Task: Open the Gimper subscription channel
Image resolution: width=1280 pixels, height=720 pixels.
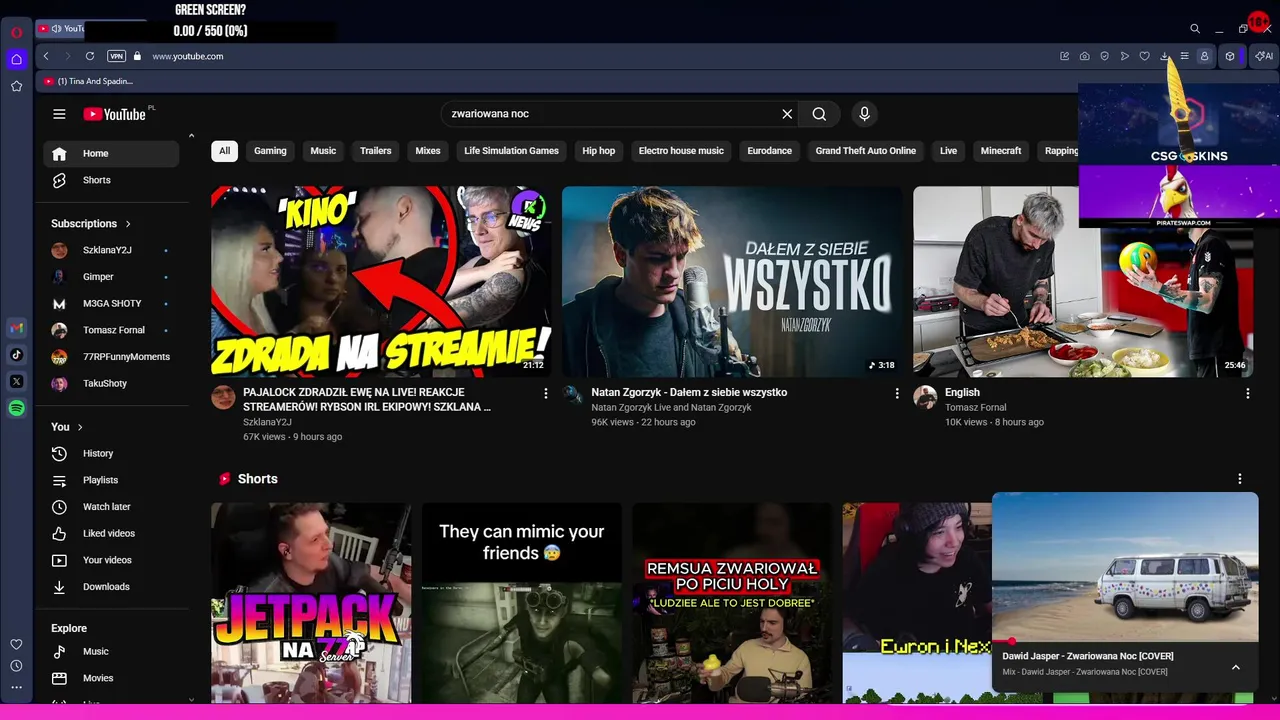Action: (111, 277)
